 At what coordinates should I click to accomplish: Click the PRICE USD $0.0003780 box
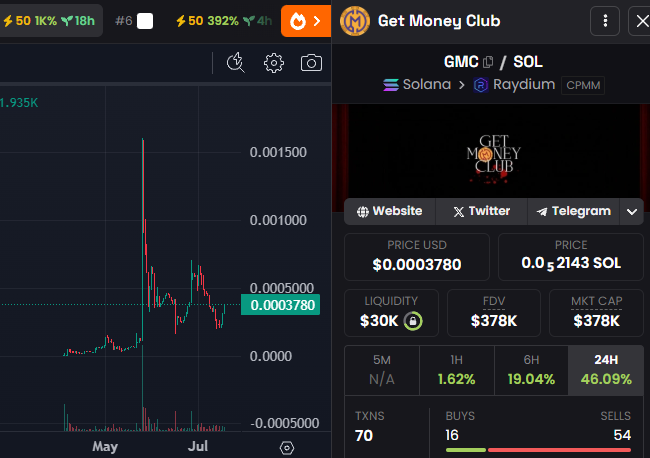417,257
